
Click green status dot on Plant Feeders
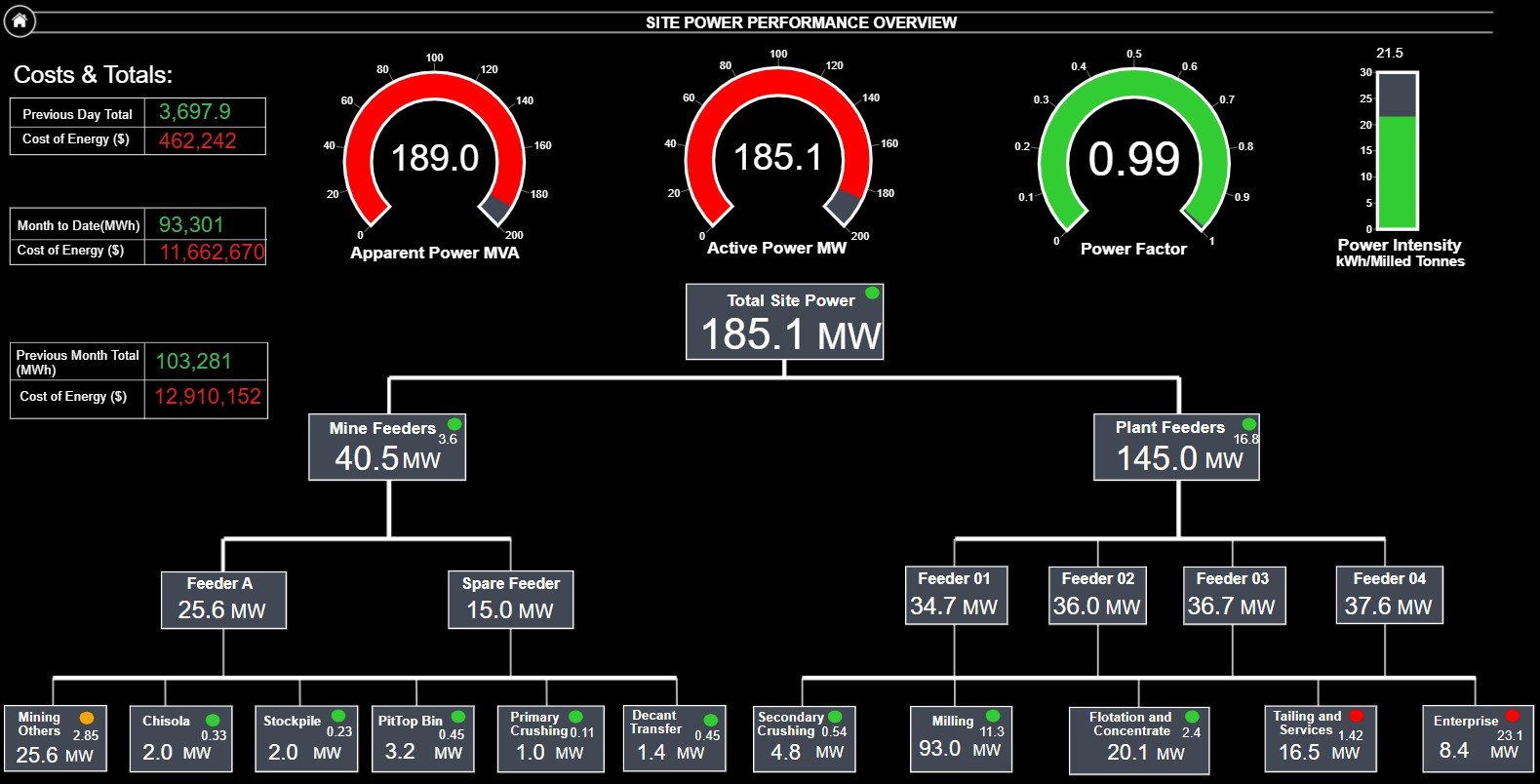tap(1248, 424)
